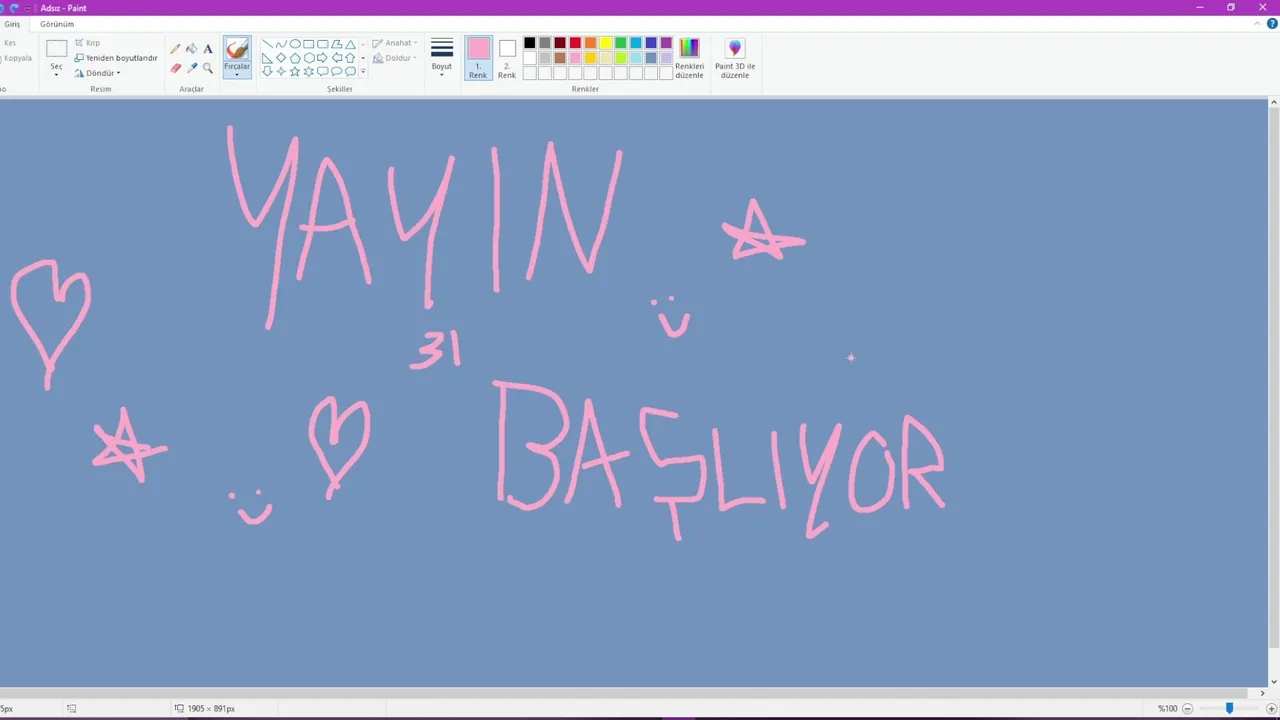The width and height of the screenshot is (1280, 720).
Task: Collapse the ribbon with the chevron
Action: (x=1259, y=24)
